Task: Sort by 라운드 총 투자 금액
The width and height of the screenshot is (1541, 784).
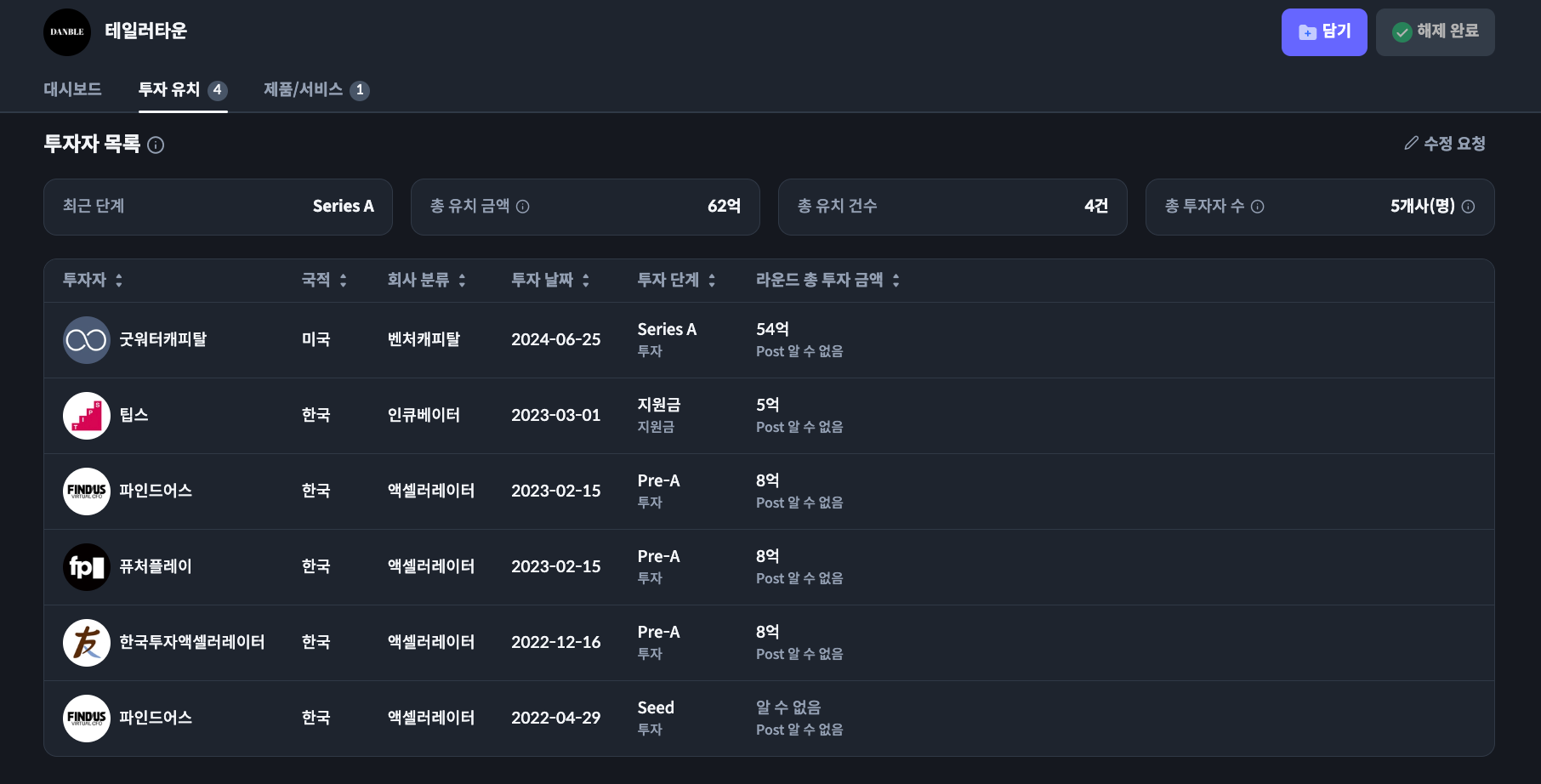Action: [x=827, y=281]
